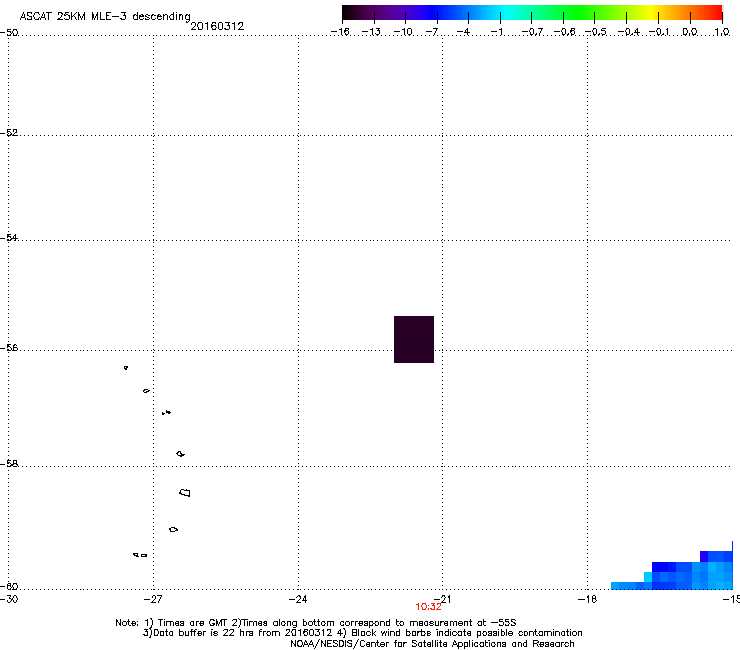Click the red time stamp 10:32

click(x=428, y=607)
